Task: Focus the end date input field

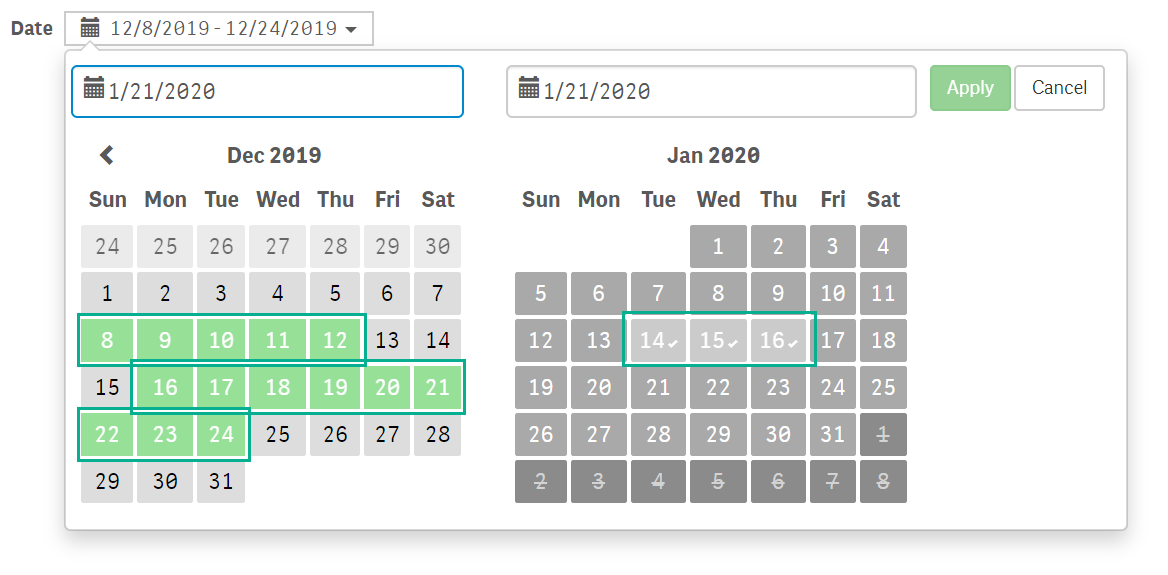Action: point(711,92)
